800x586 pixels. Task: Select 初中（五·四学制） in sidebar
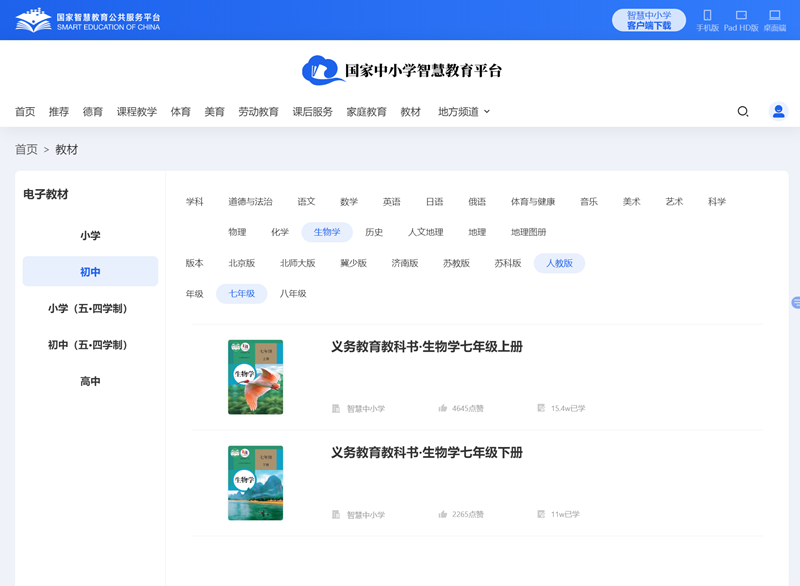coord(90,345)
